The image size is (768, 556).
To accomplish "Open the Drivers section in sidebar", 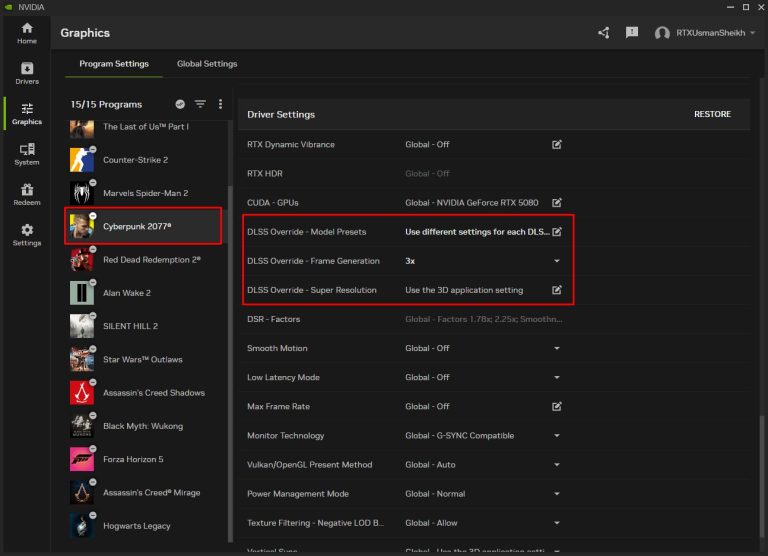I will pos(27,73).
